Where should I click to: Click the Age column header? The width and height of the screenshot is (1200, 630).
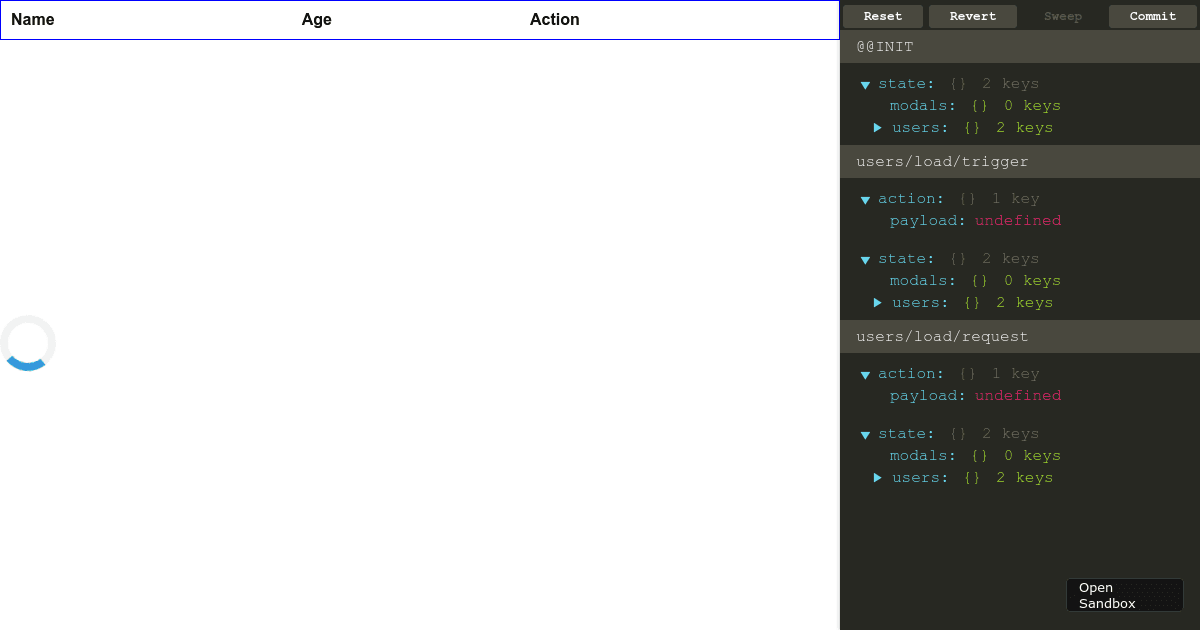pos(316,19)
